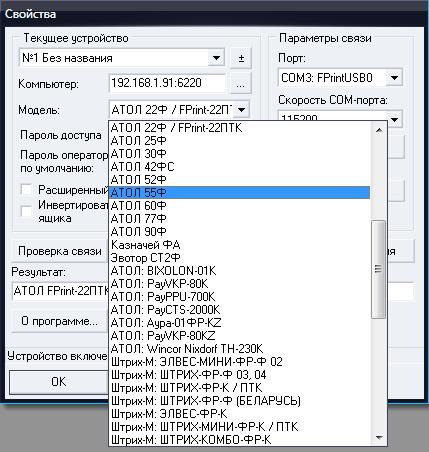The height and width of the screenshot is (452, 429).
Task: Click the Проверка связи button
Action: pos(60,251)
